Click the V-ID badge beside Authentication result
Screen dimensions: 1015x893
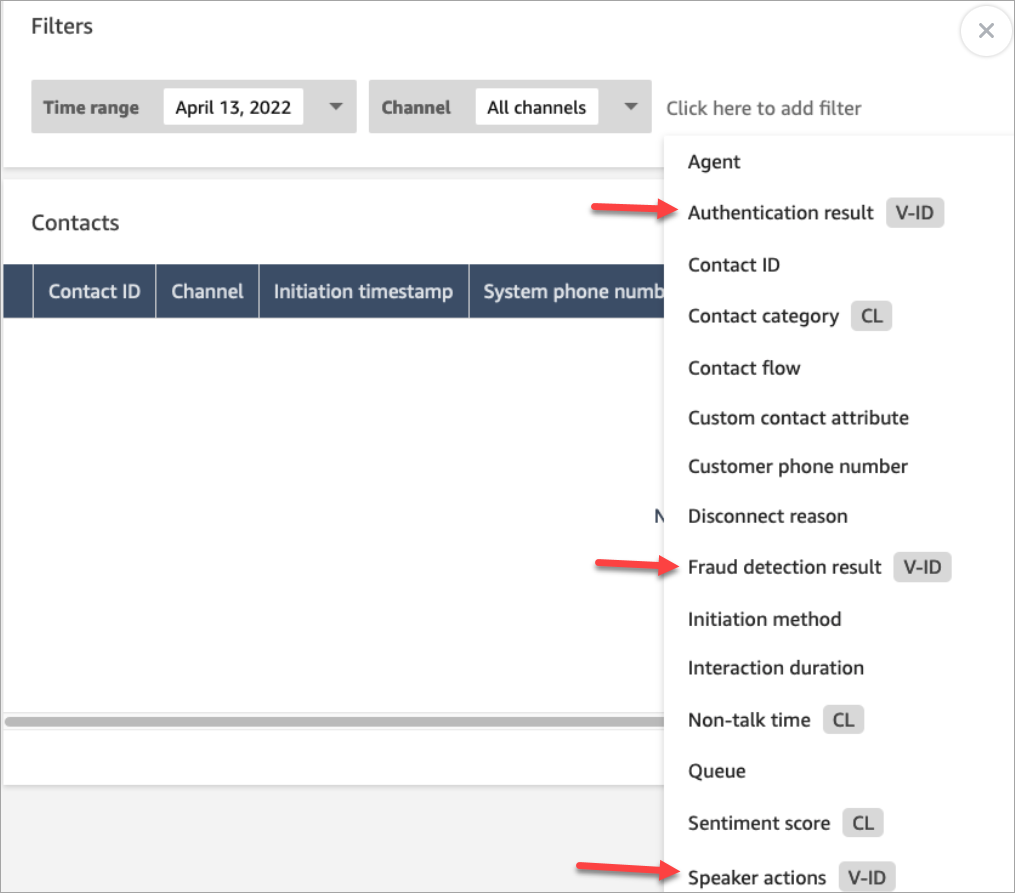coord(915,212)
